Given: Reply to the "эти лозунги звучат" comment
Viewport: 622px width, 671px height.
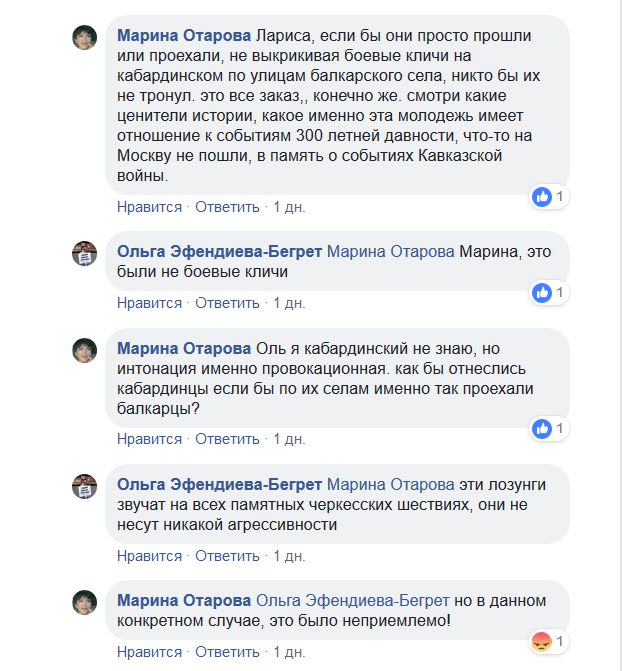Looking at the screenshot, I should coord(227,555).
